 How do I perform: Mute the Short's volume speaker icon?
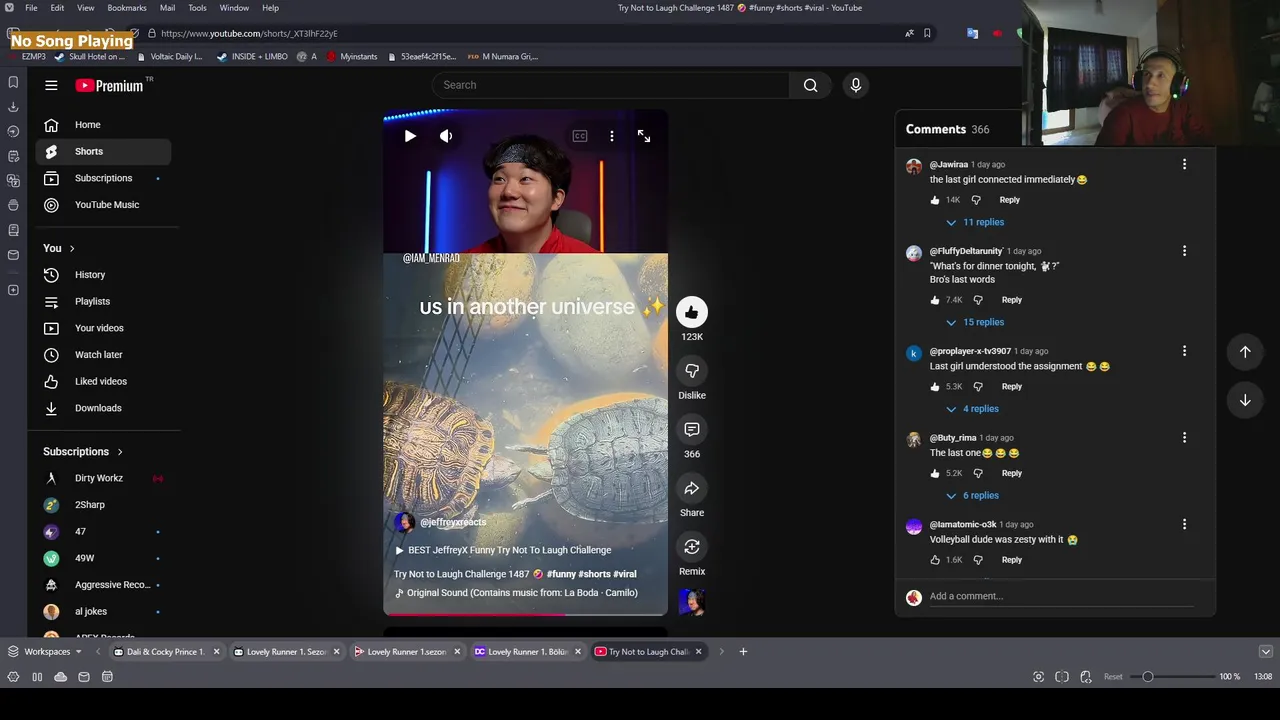[446, 136]
